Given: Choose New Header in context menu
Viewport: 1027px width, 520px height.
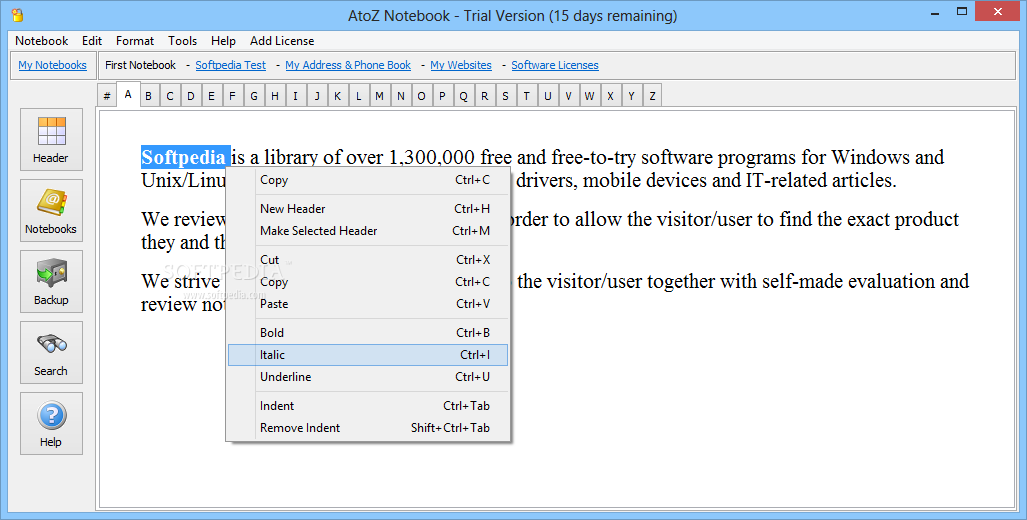Looking at the screenshot, I should 368,209.
